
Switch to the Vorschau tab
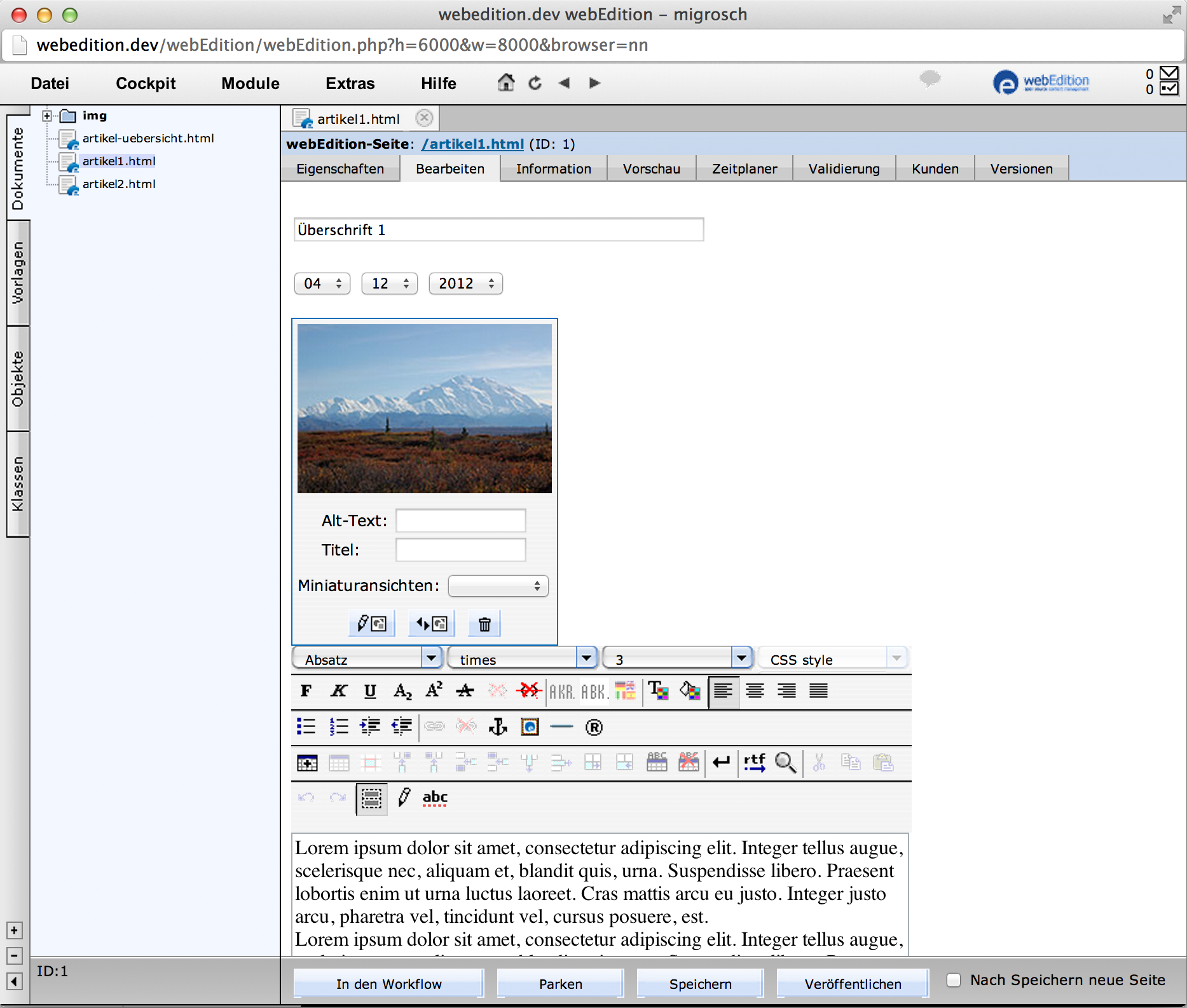(651, 169)
